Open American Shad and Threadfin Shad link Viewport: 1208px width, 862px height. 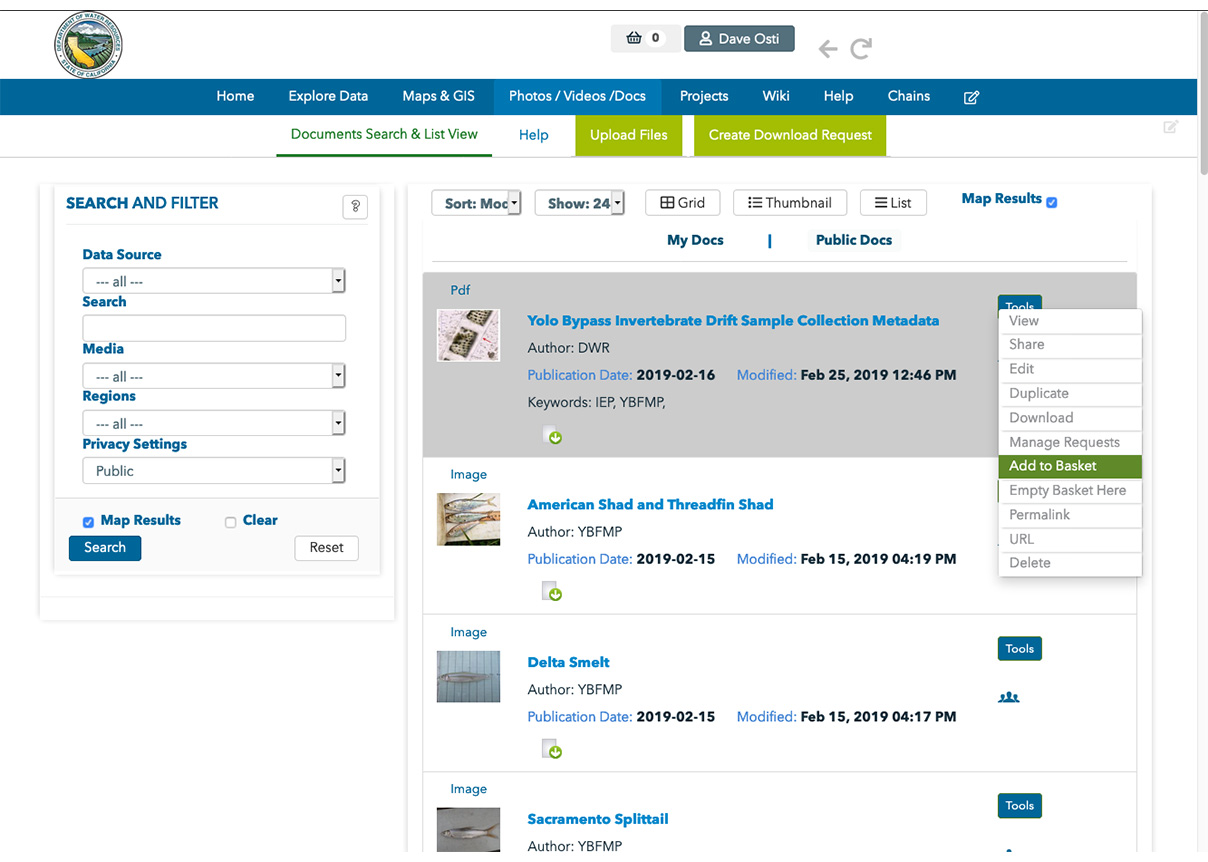click(x=650, y=505)
